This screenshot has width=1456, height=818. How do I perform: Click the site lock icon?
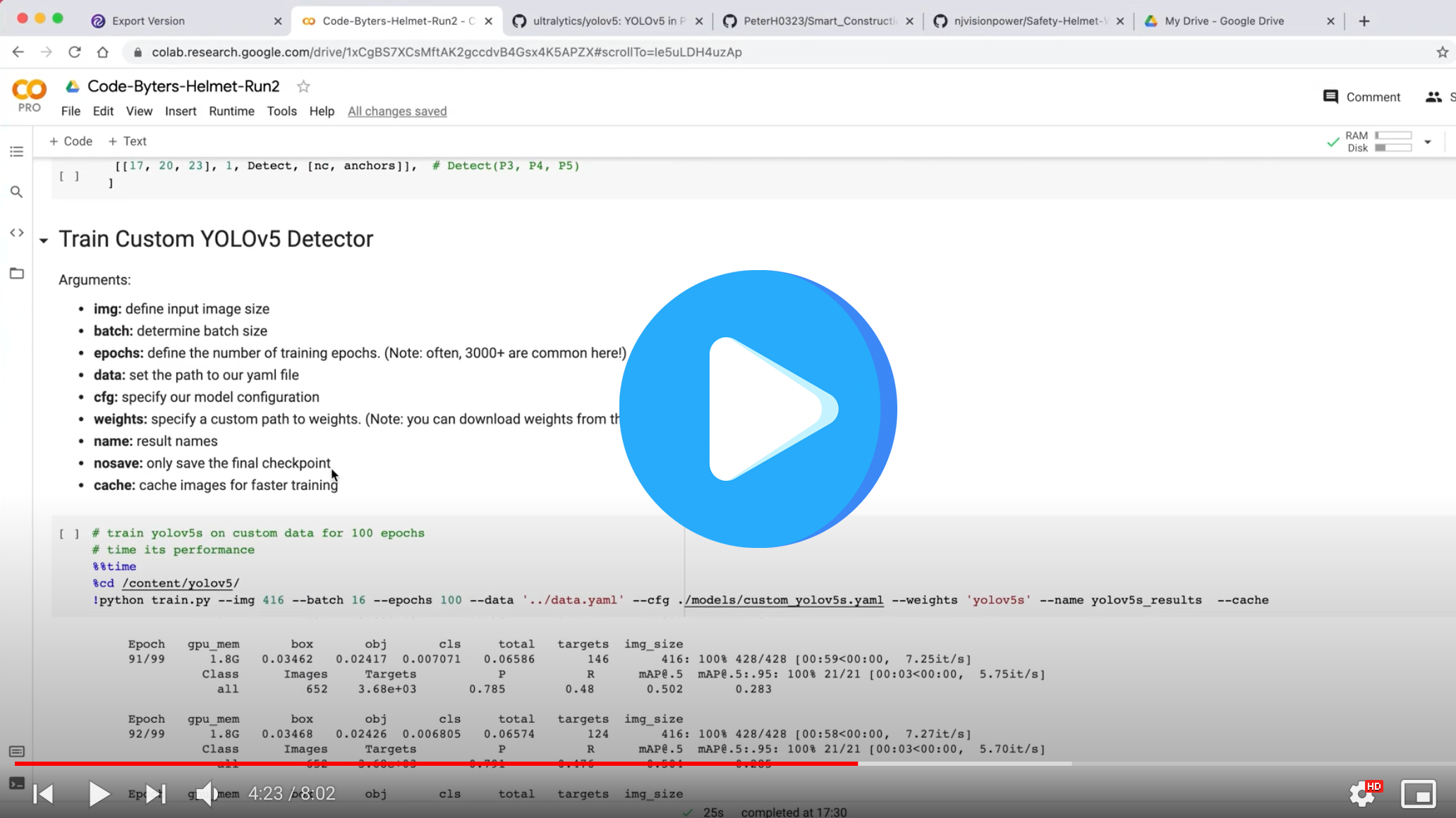138,52
